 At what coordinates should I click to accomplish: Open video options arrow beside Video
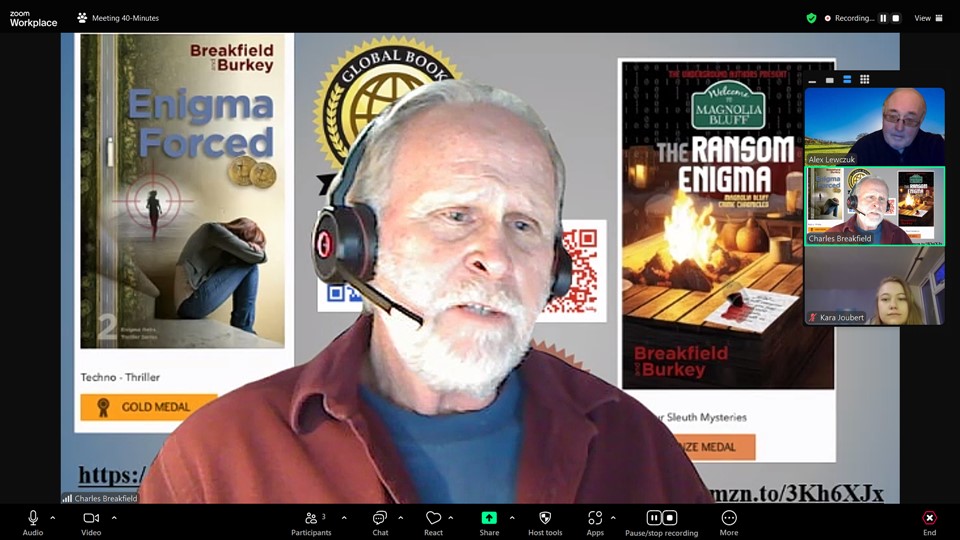pos(114,518)
